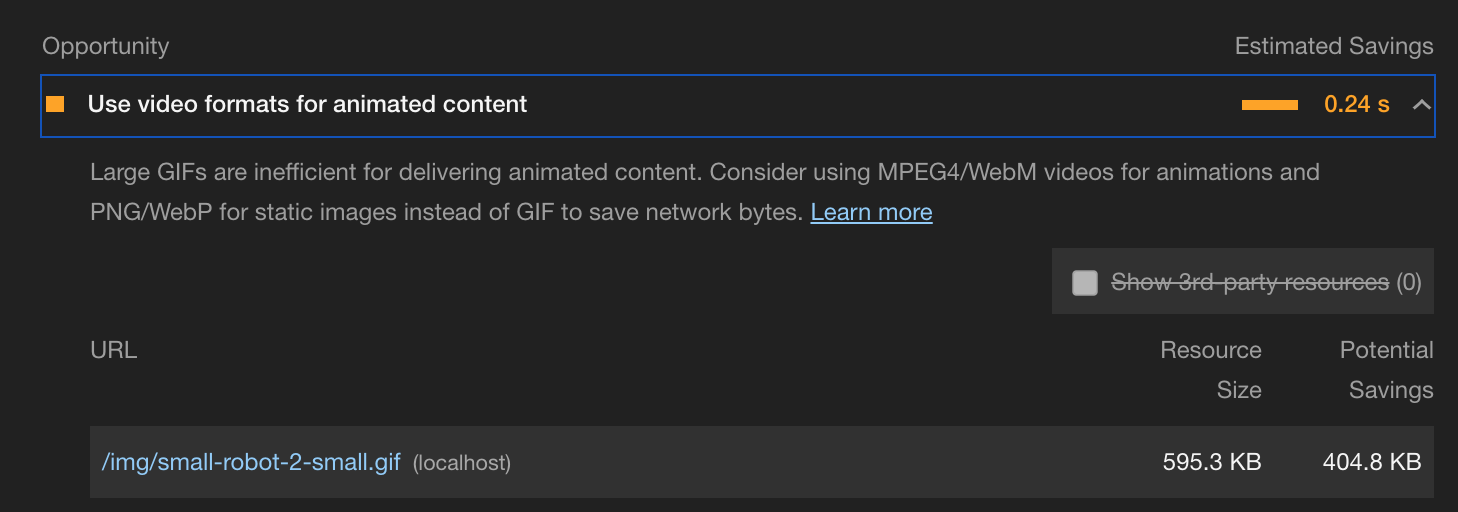Click the 0.24 s savings value

(x=1357, y=104)
